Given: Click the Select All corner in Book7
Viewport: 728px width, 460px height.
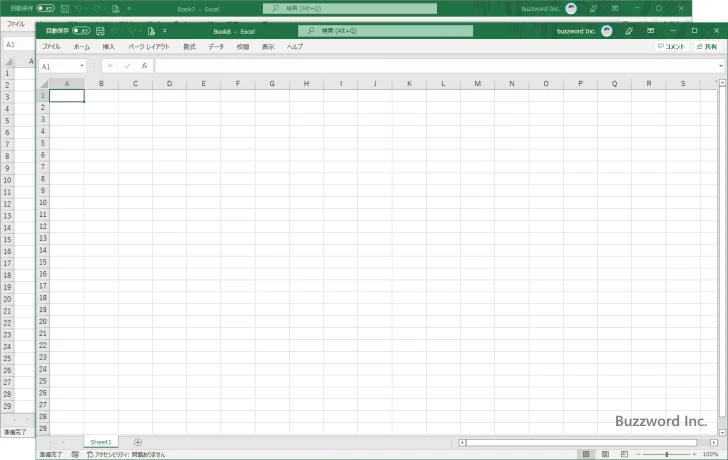Looking at the screenshot, I should click(x=8, y=62).
